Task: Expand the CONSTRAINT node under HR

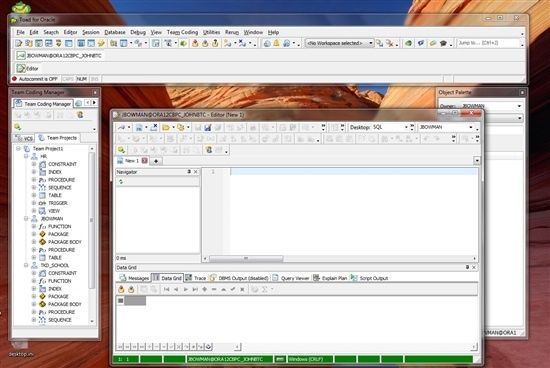Action: 34,164
